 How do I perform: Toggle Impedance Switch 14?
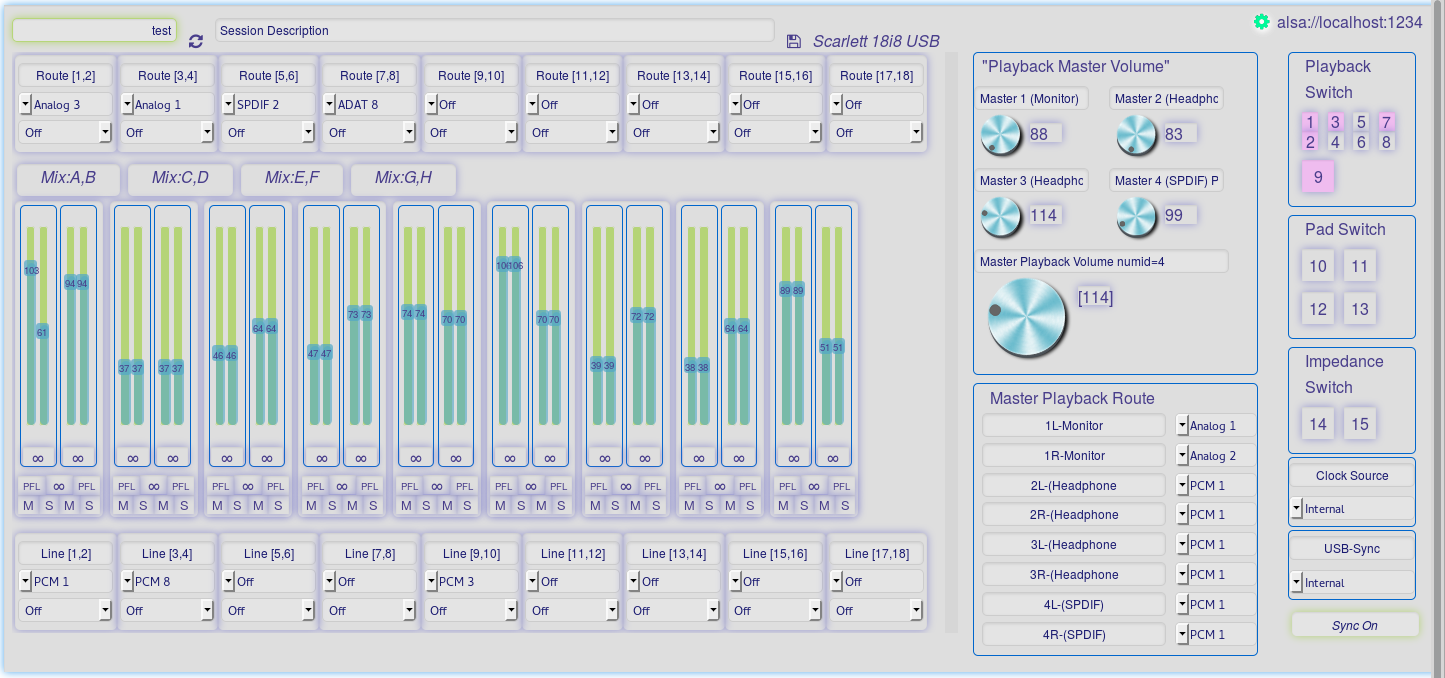pos(1318,424)
